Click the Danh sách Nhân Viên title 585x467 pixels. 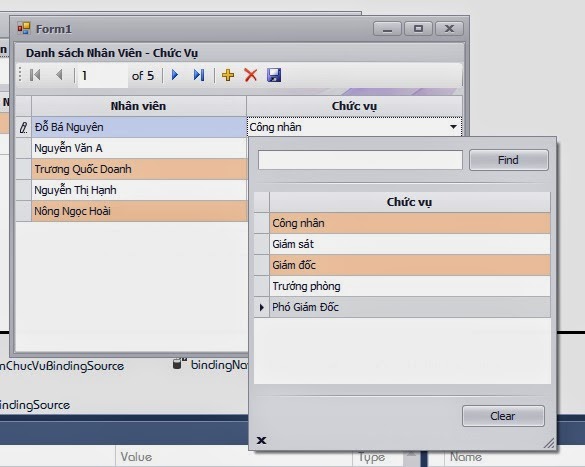(x=112, y=53)
